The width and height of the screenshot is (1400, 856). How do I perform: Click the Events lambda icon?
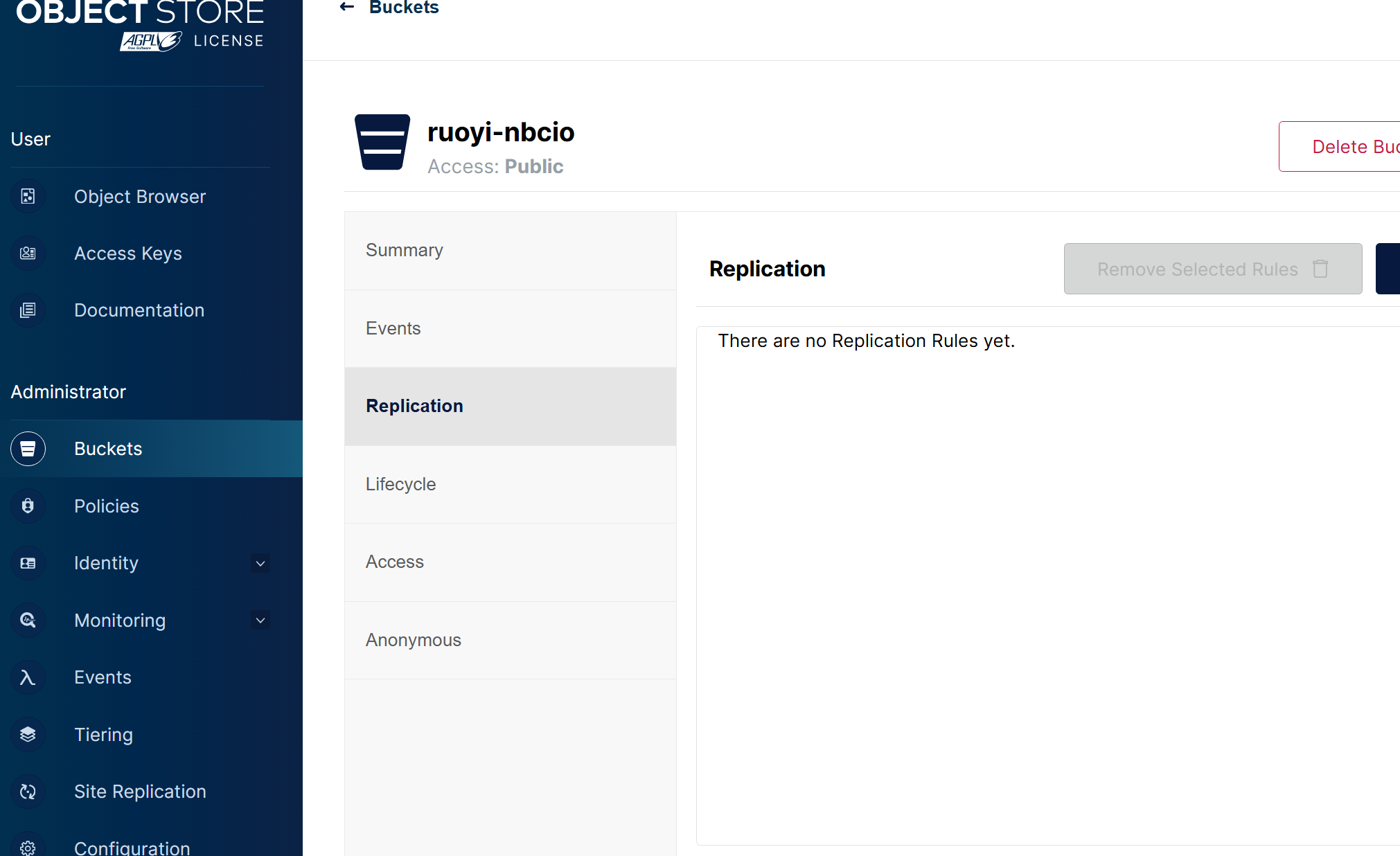[x=28, y=677]
